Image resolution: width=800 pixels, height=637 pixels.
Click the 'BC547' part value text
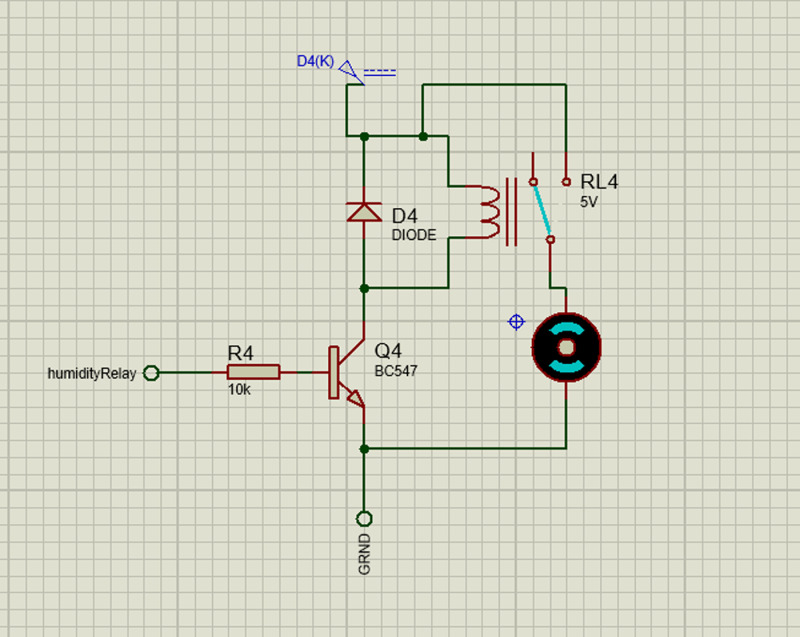(396, 371)
